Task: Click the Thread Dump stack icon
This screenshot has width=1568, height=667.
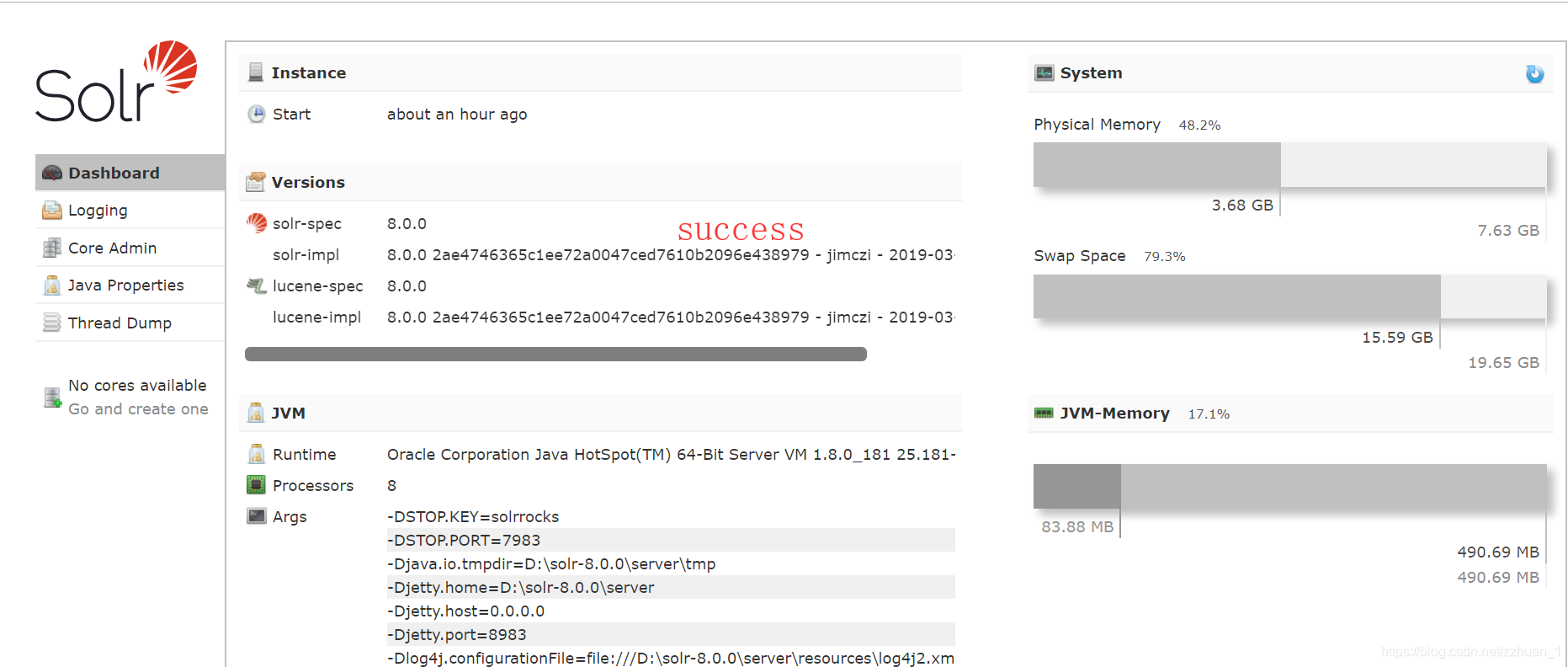Action: click(51, 323)
